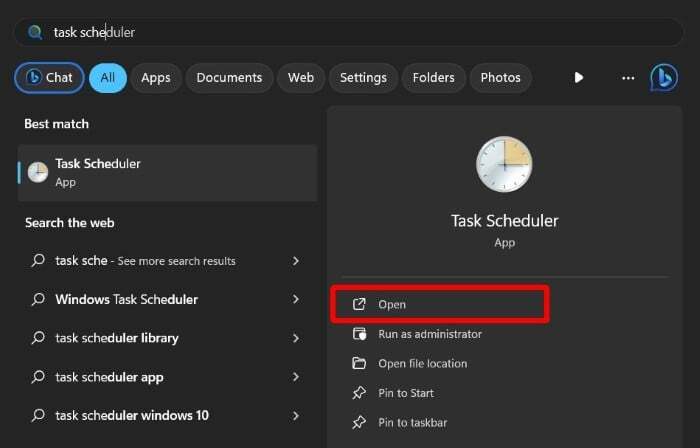The height and width of the screenshot is (448, 700).
Task: Expand chevron beside 'Windows Task Scheduler'
Action: [x=296, y=299]
